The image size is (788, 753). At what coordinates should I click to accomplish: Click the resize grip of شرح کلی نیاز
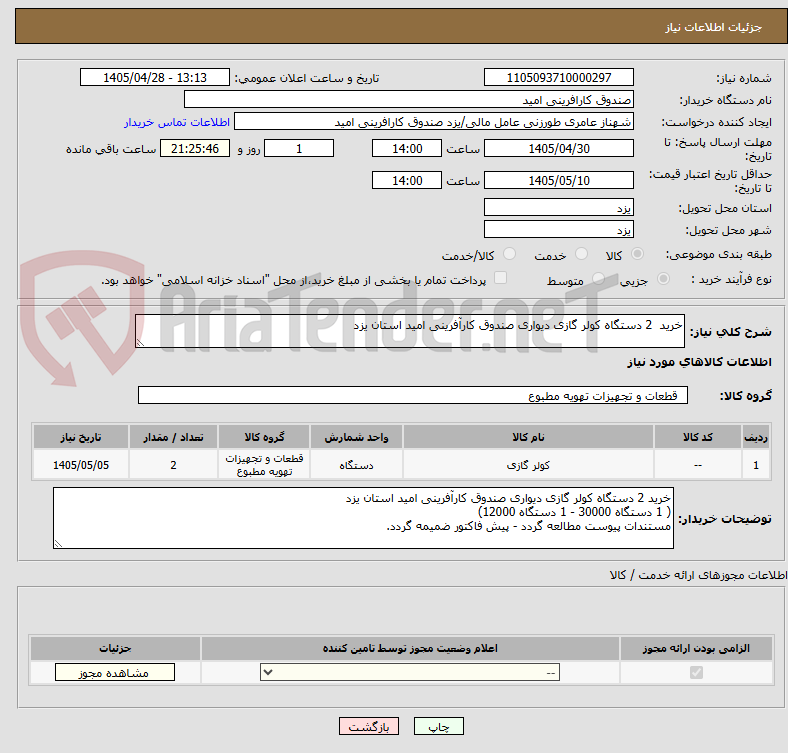tap(140, 343)
